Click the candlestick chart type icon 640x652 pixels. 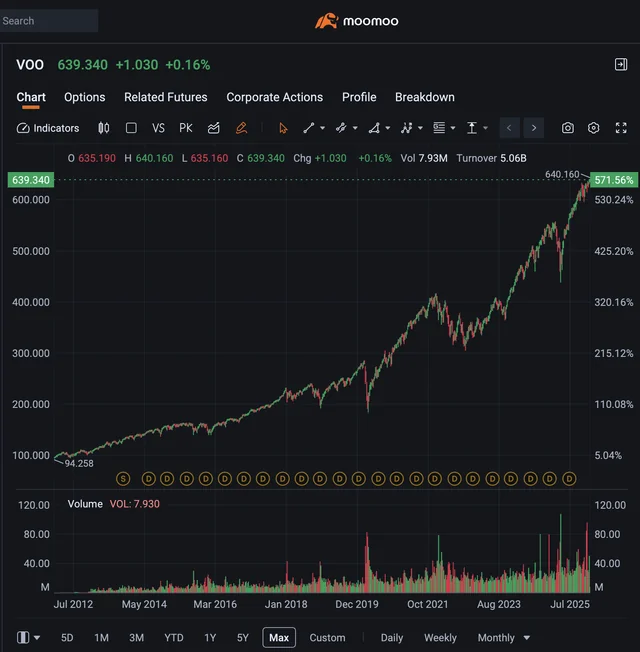103,128
